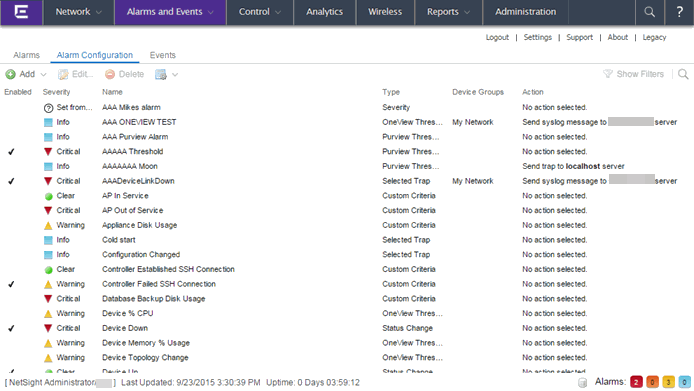The image size is (694, 391).
Task: Click 'Send trap to localhost server' action
Action: pos(573,166)
